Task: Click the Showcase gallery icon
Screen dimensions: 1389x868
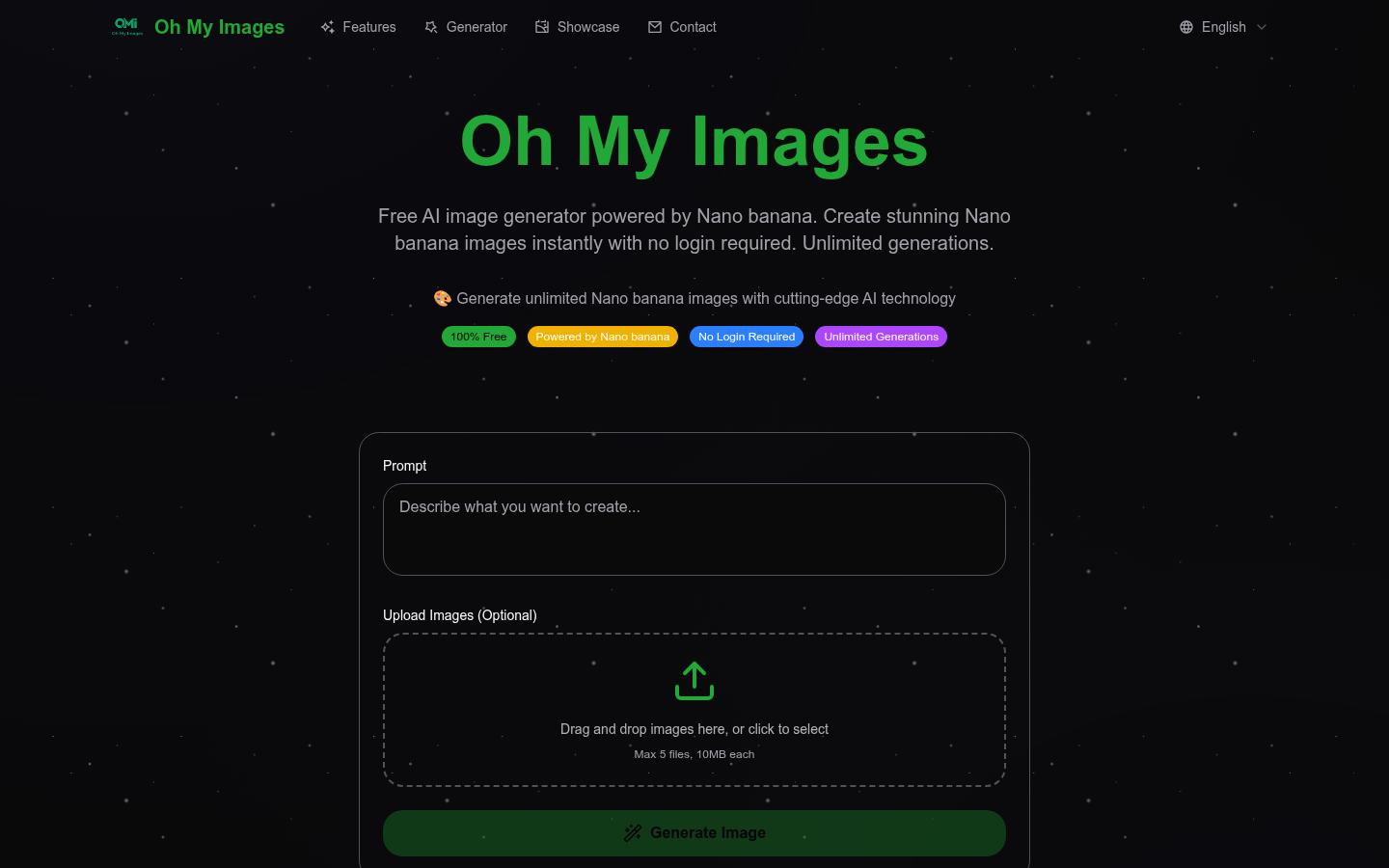Action: [542, 27]
